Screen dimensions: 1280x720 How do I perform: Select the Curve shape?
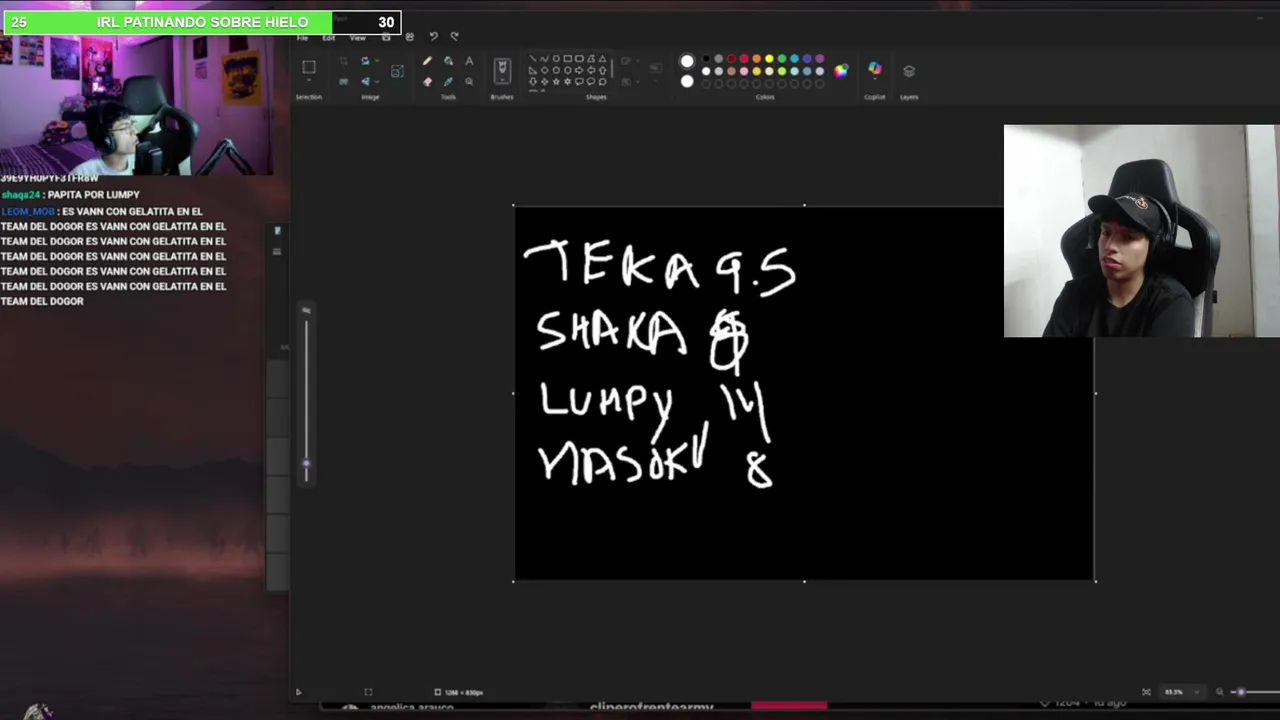544,59
